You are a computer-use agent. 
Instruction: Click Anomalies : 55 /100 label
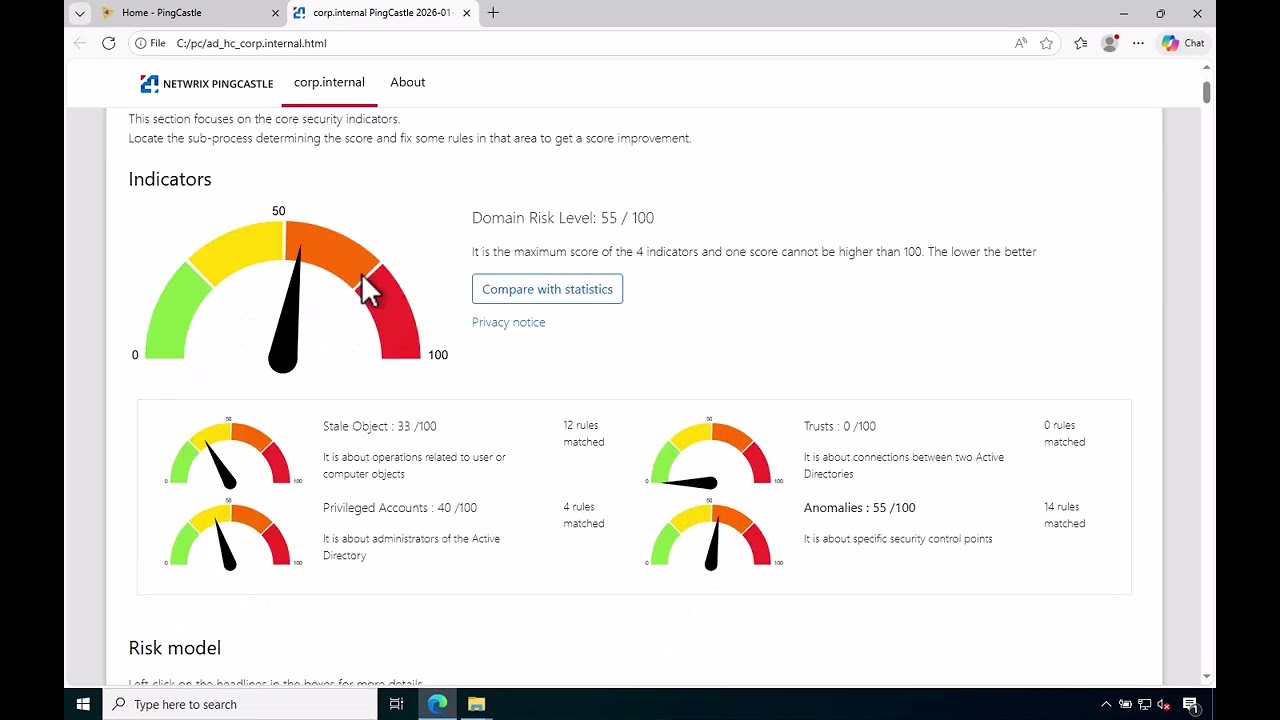click(860, 508)
